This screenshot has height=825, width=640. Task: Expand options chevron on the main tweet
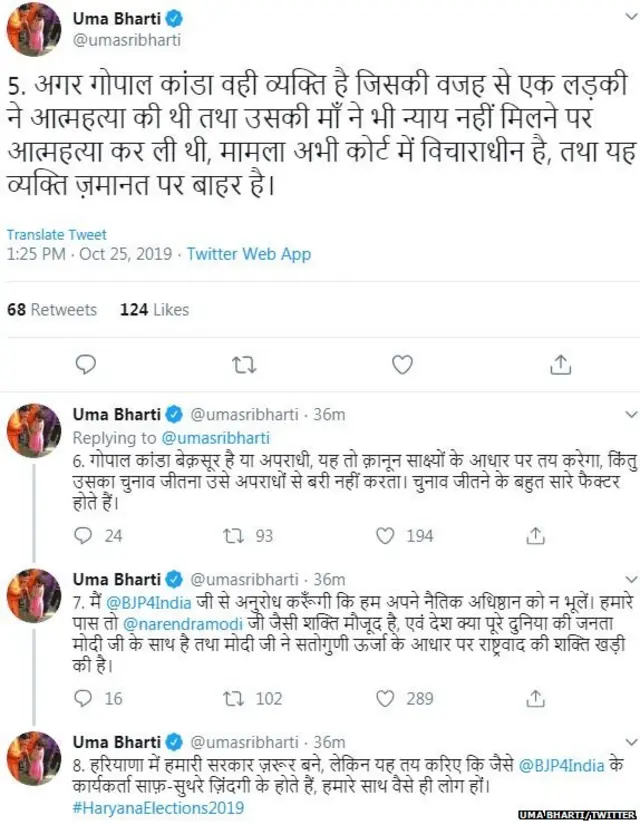pyautogui.click(x=622, y=24)
